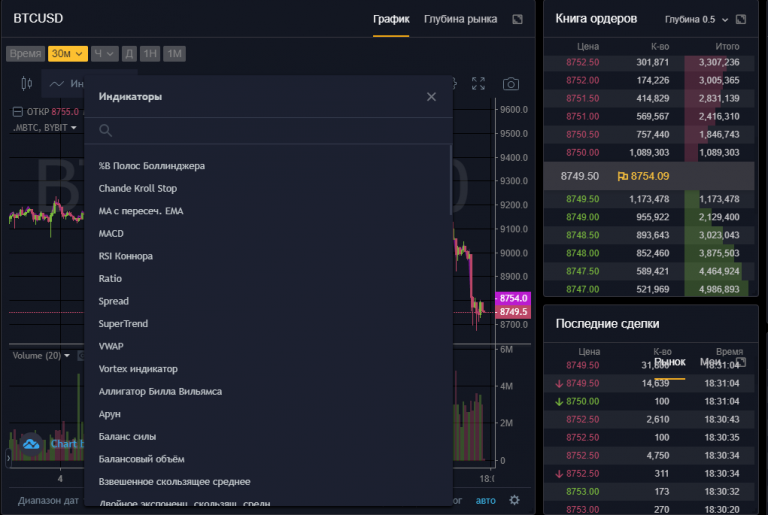Click the indicator search input field
768x515 pixels.
point(270,130)
